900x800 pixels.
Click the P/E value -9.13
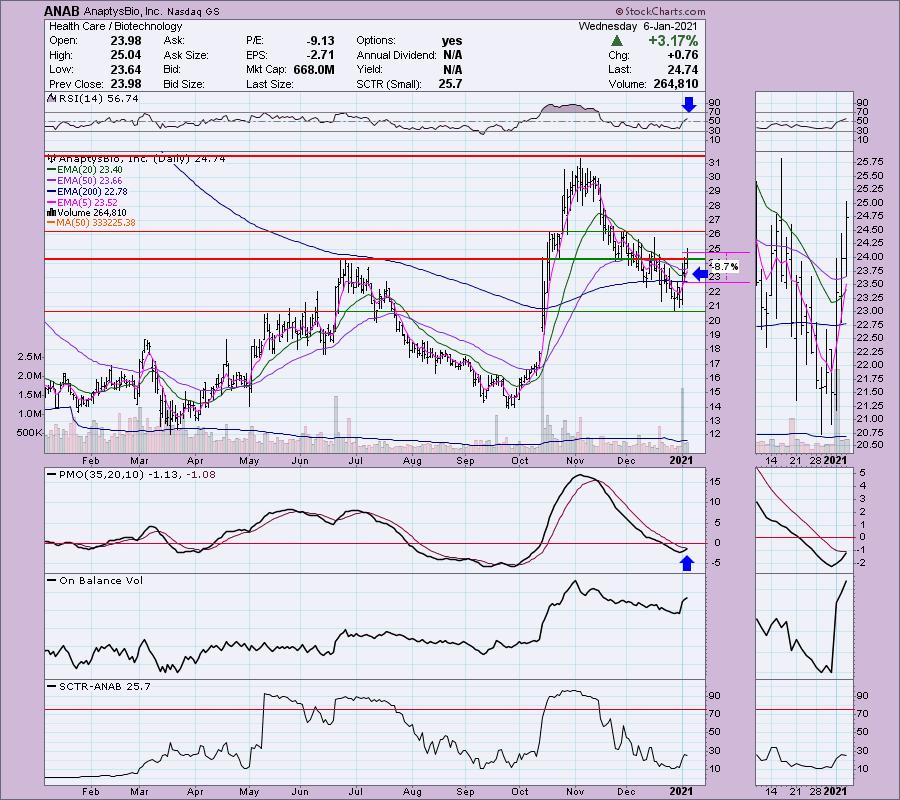coord(320,41)
